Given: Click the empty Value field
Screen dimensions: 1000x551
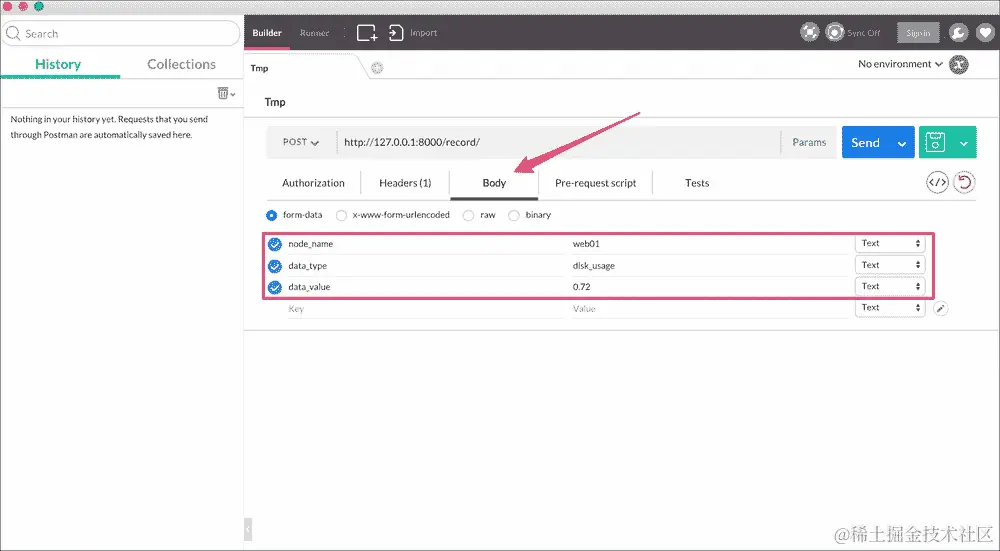Looking at the screenshot, I should click(x=709, y=309).
